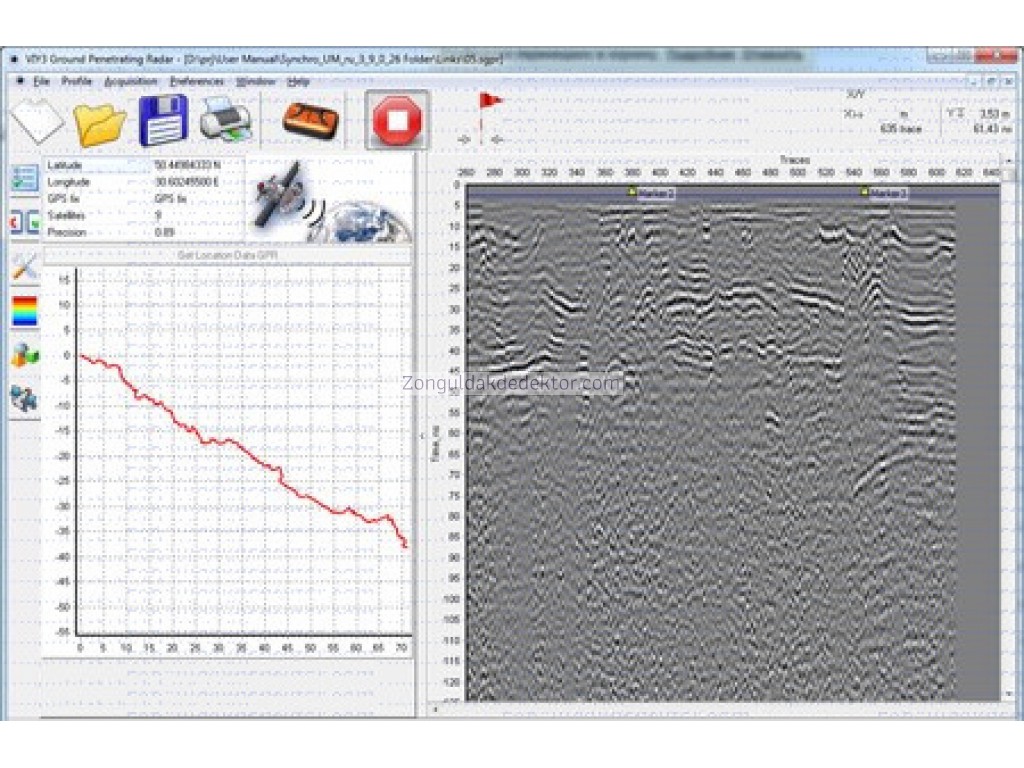Click the satellite and globe GPS image

pyautogui.click(x=330, y=200)
